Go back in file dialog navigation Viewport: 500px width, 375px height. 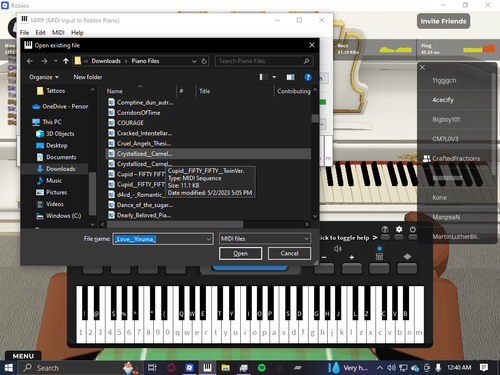[30, 61]
